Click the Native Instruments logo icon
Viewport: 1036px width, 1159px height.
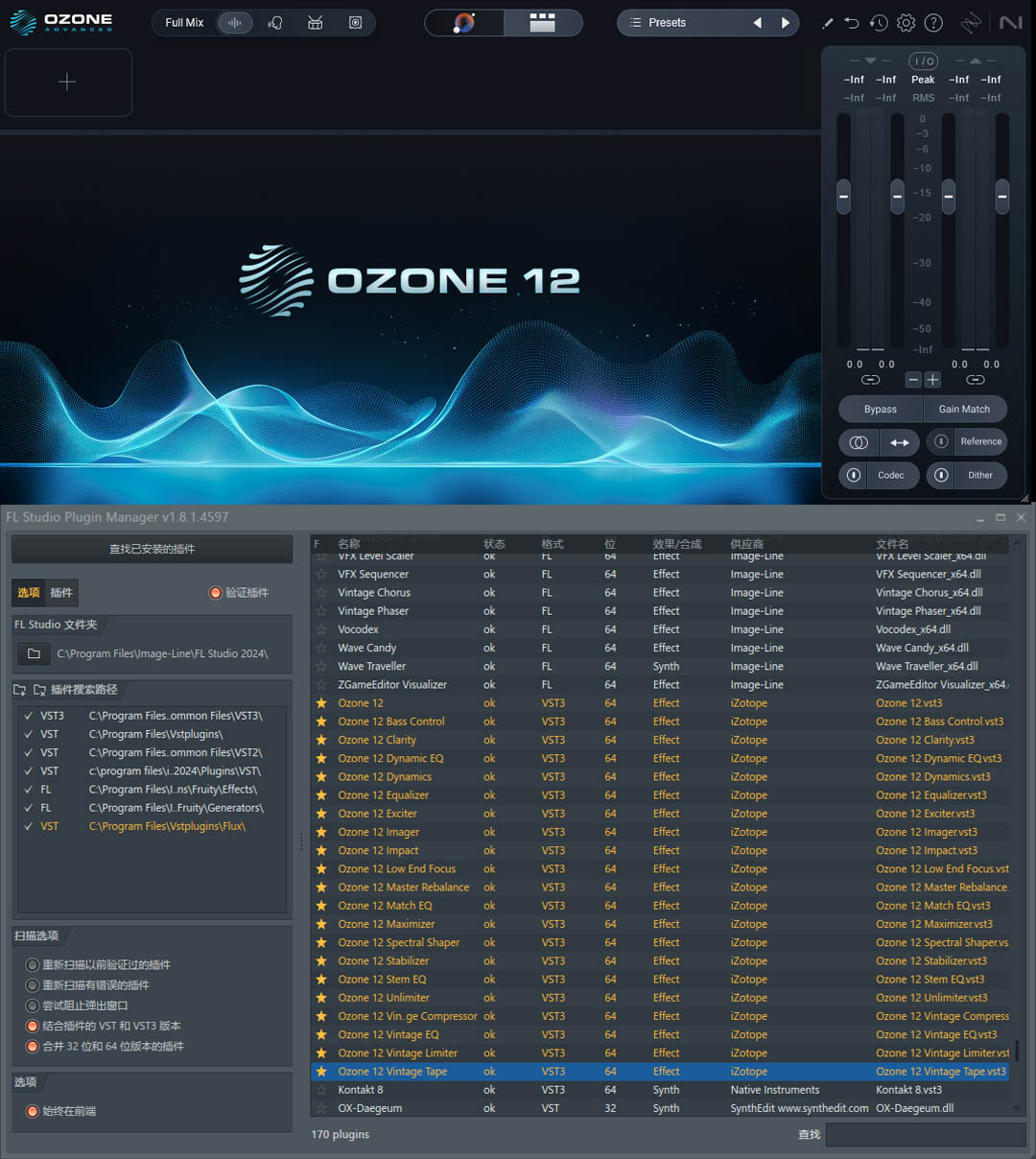(1010, 23)
